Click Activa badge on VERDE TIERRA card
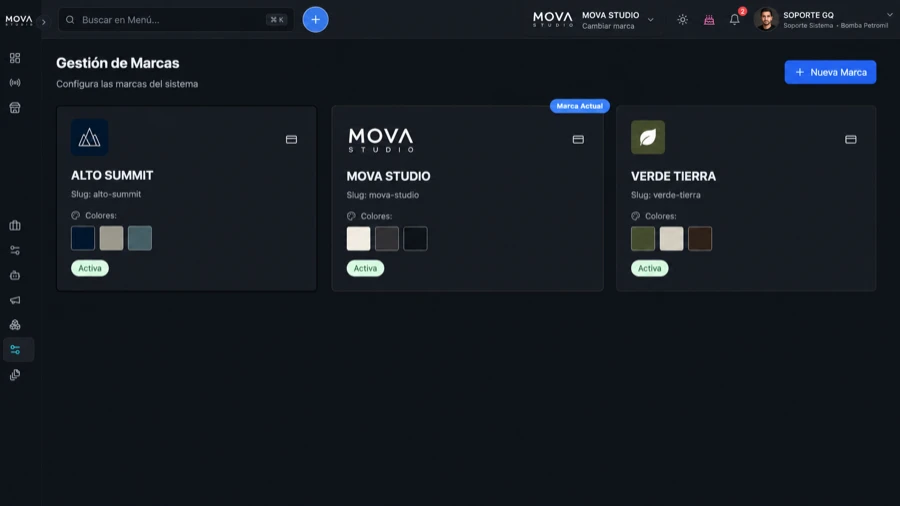Viewport: 900px width, 506px height. 650,268
